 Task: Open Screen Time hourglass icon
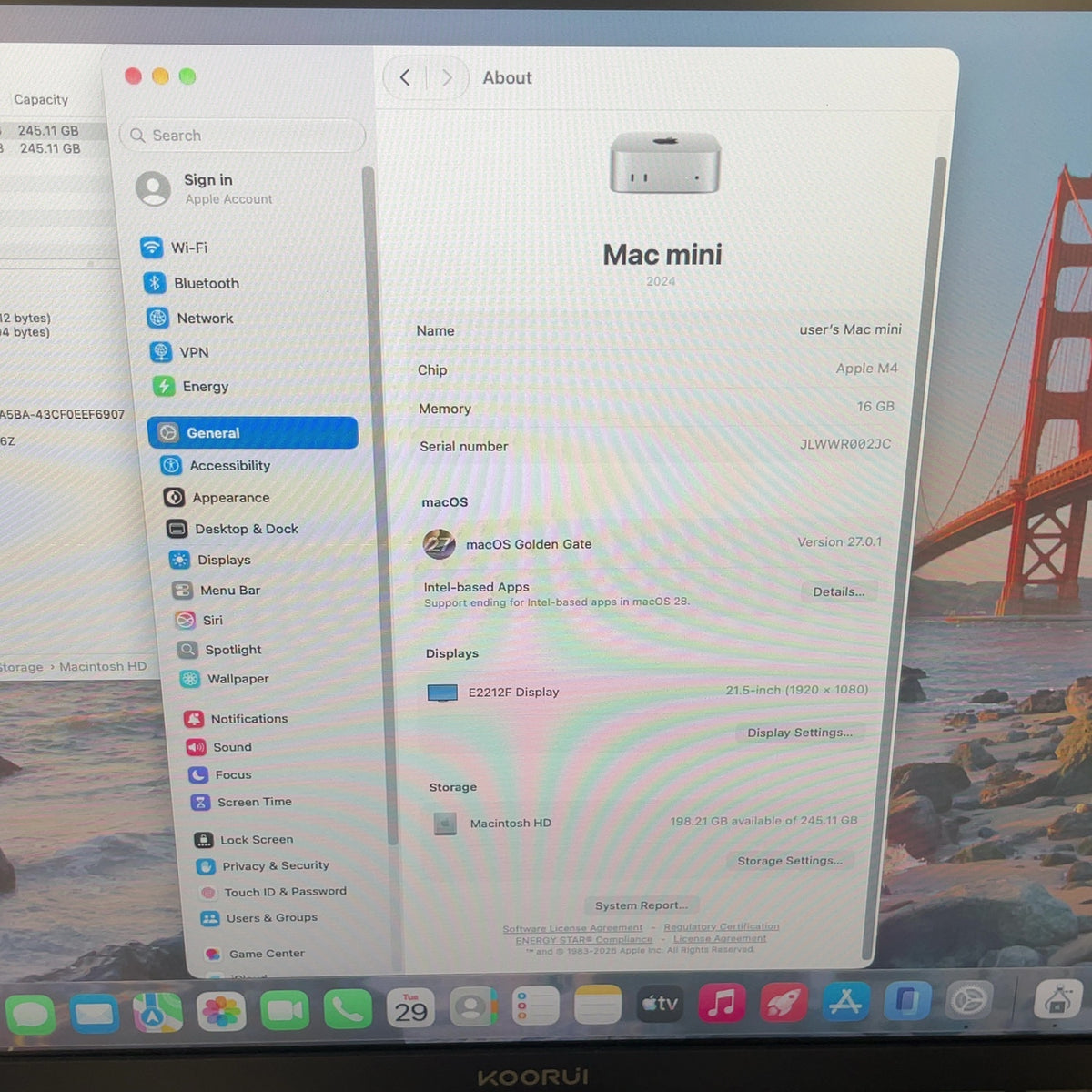click(x=200, y=802)
